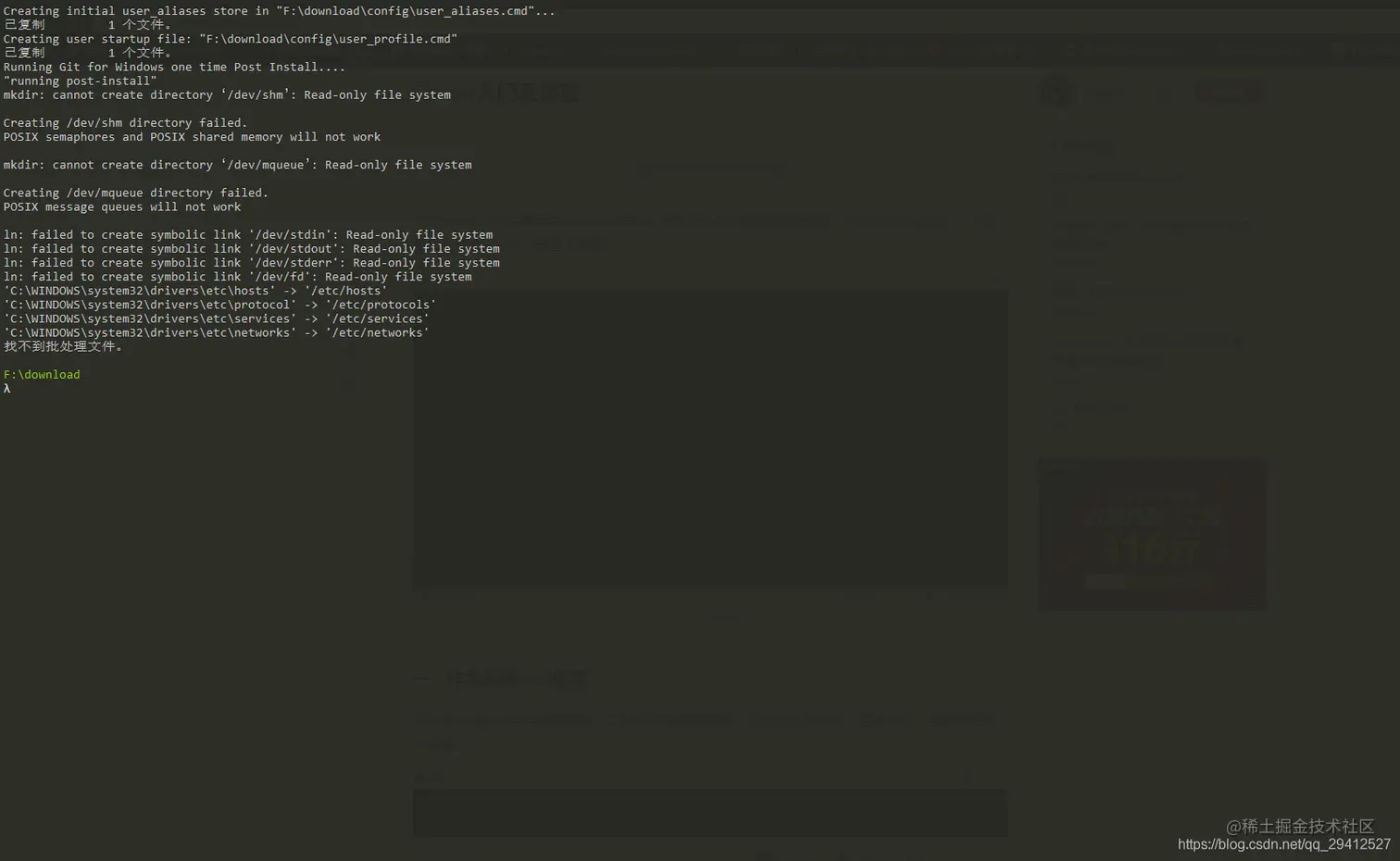Click the networks to '/etc/networks' mapping line
The height and width of the screenshot is (861, 1400).
tap(216, 332)
